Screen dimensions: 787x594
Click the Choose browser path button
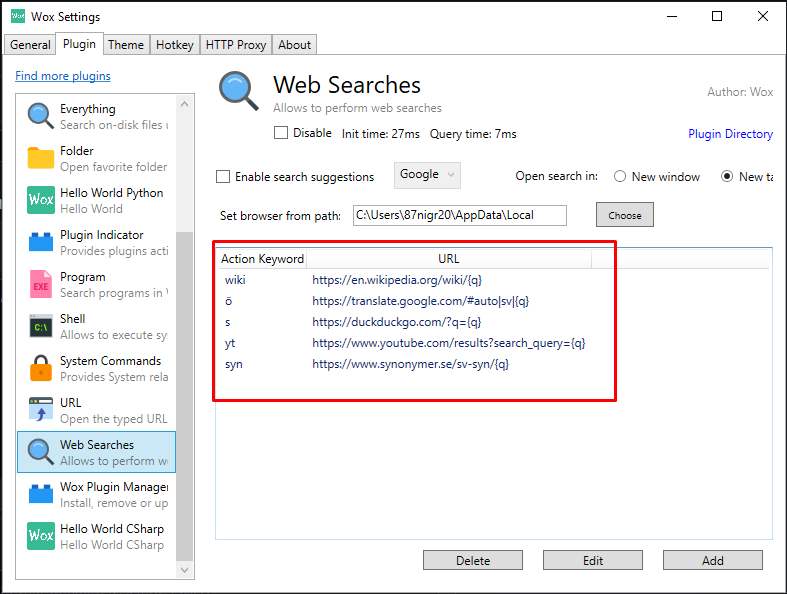[625, 215]
